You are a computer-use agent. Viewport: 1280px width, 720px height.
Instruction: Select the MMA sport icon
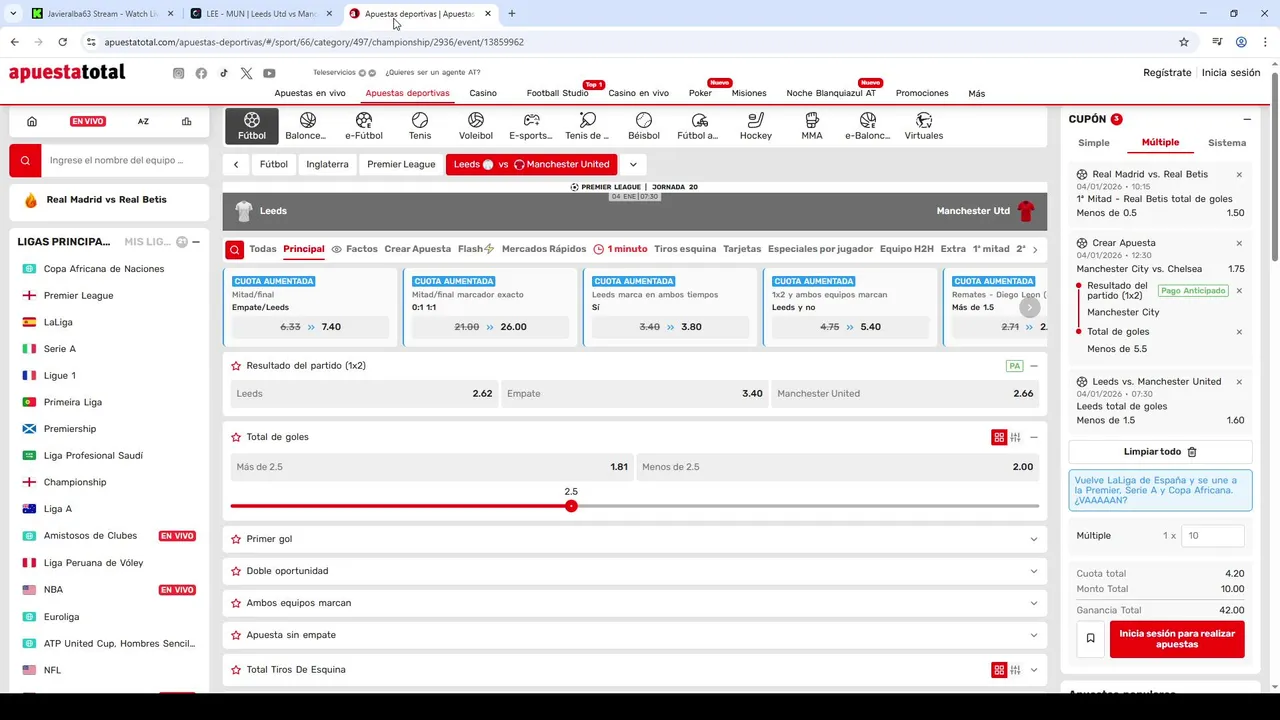coord(812,126)
